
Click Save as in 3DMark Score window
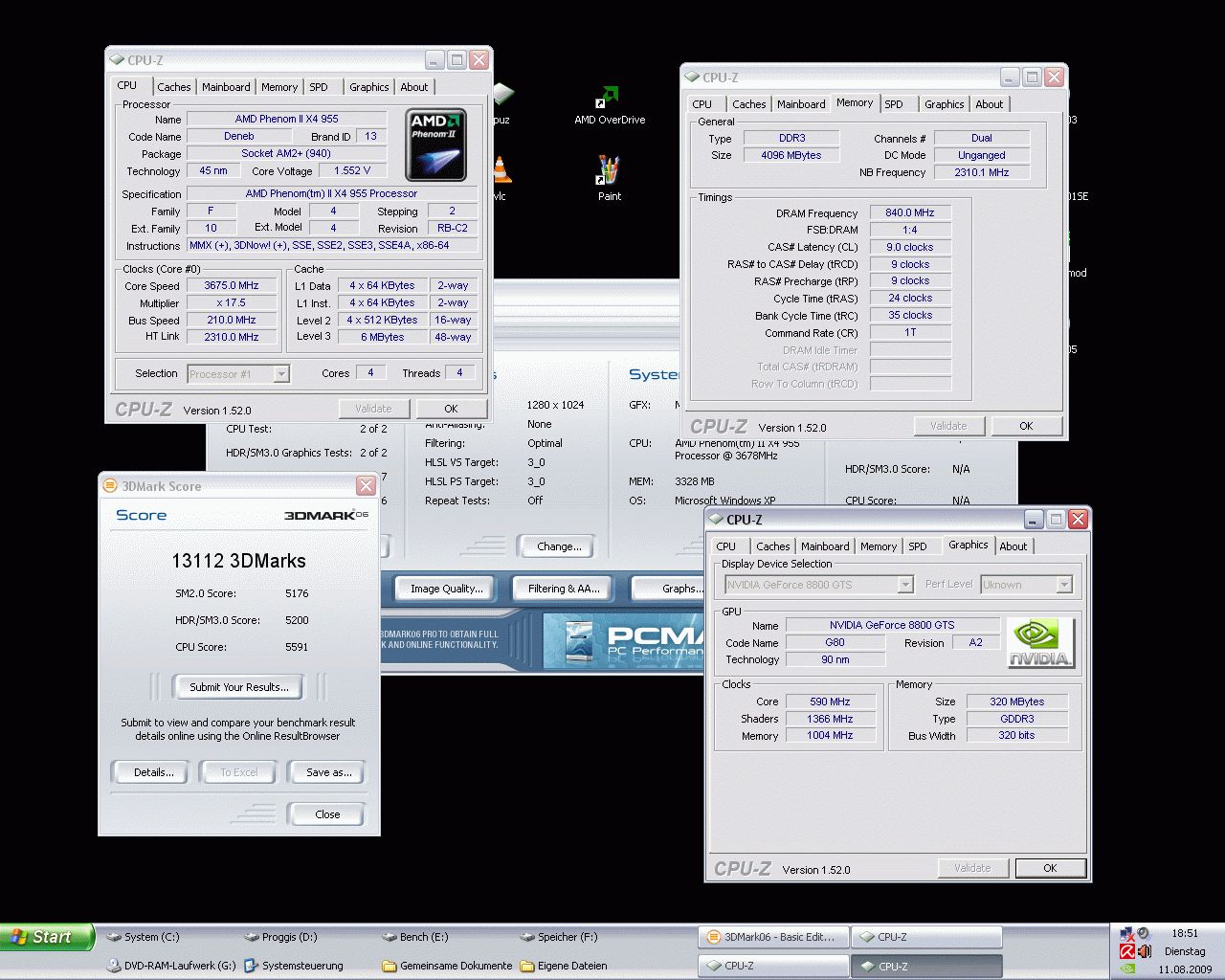pyautogui.click(x=328, y=772)
